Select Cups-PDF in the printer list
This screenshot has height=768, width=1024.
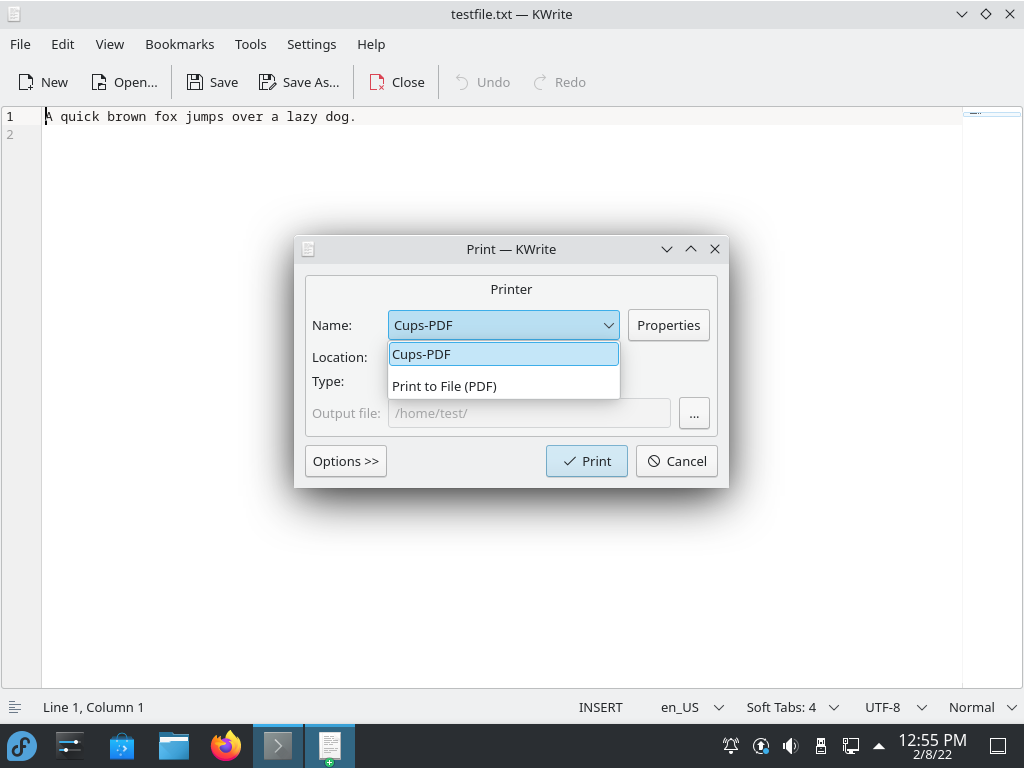point(504,354)
